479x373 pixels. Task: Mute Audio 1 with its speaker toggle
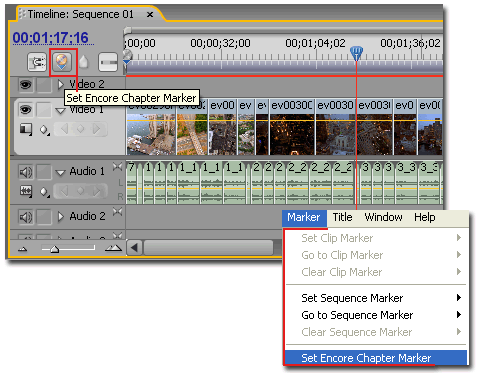coord(26,172)
